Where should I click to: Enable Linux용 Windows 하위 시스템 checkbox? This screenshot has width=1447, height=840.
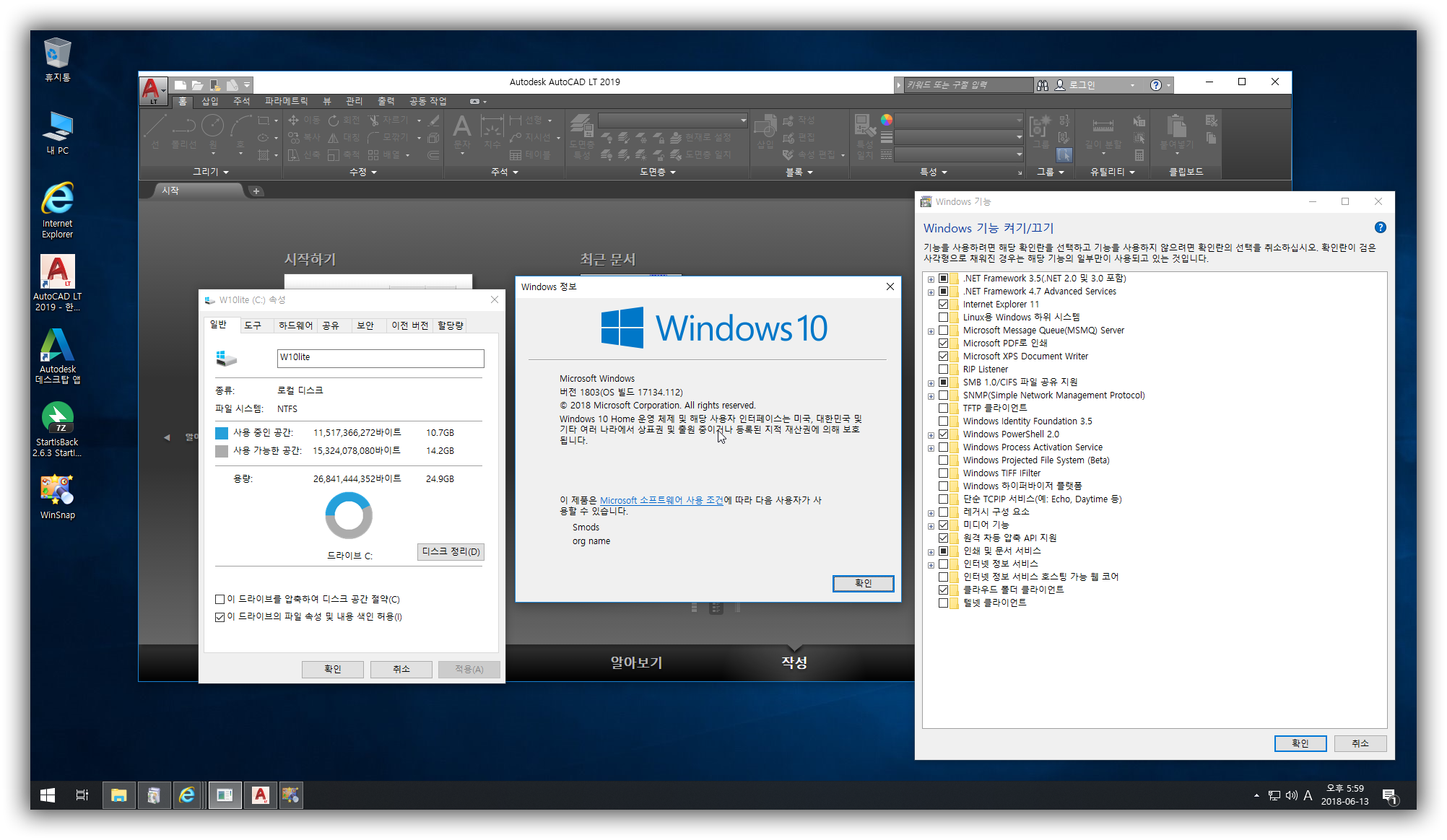(x=943, y=318)
